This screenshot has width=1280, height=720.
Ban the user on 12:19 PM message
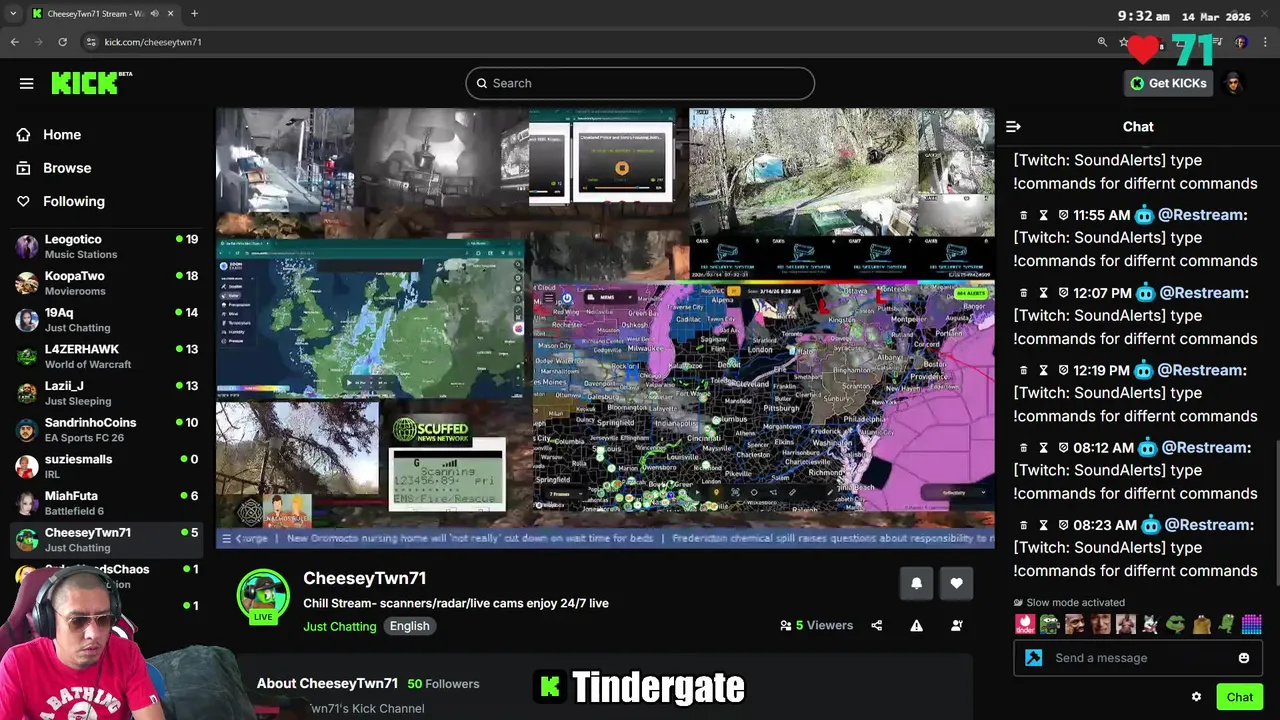click(1063, 370)
